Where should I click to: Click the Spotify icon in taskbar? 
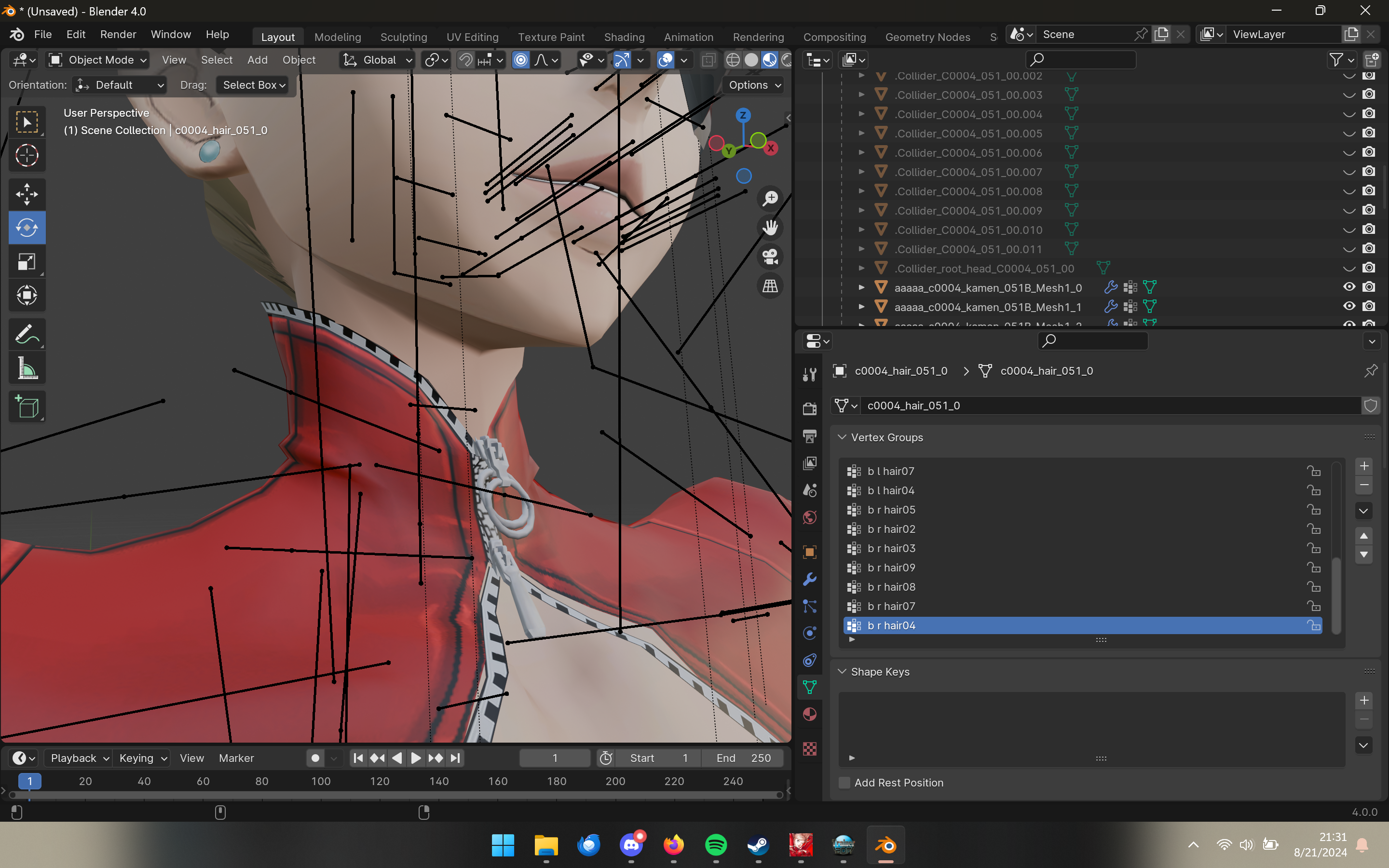click(x=716, y=845)
